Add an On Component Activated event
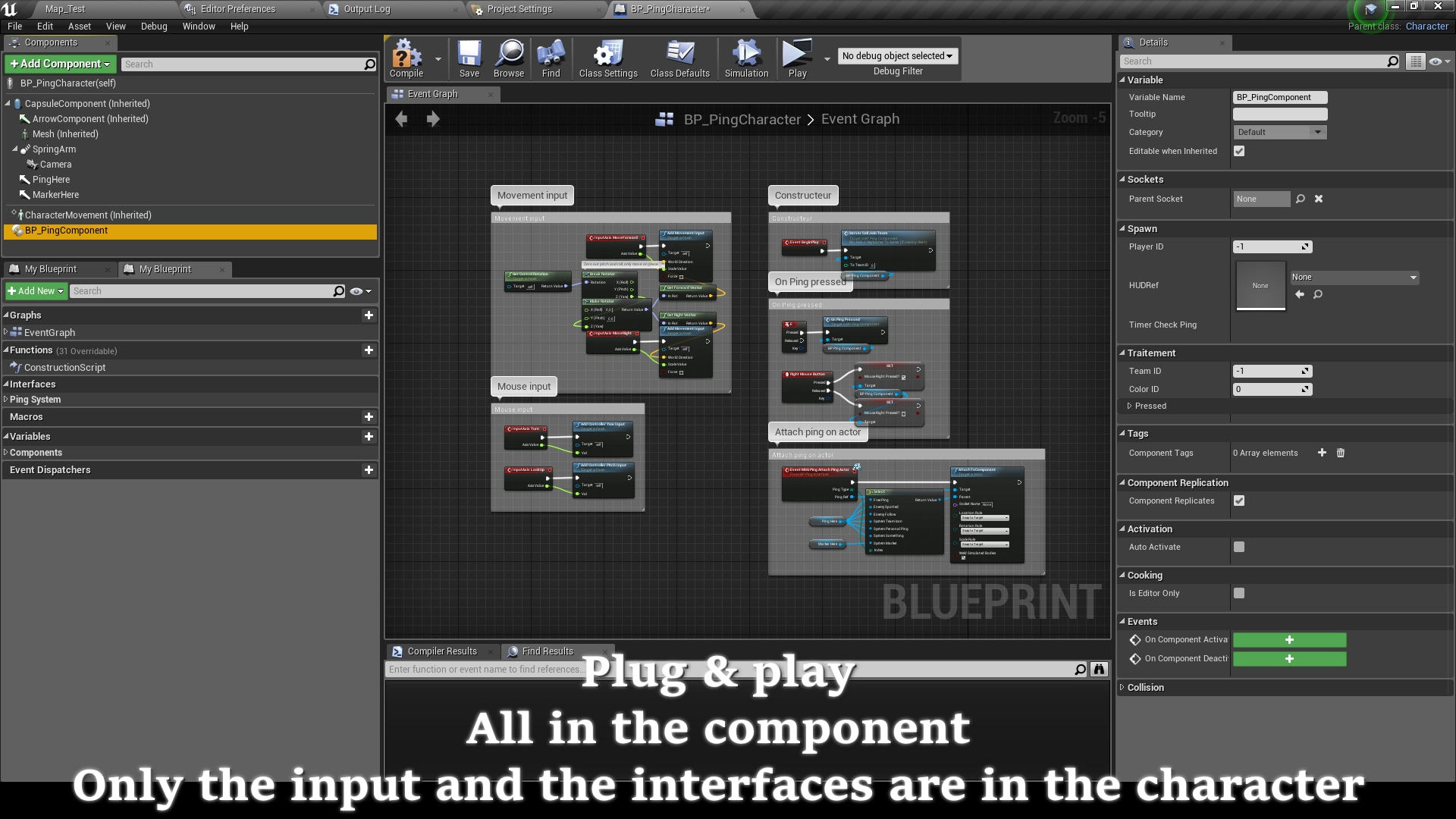The height and width of the screenshot is (819, 1456). coord(1288,640)
